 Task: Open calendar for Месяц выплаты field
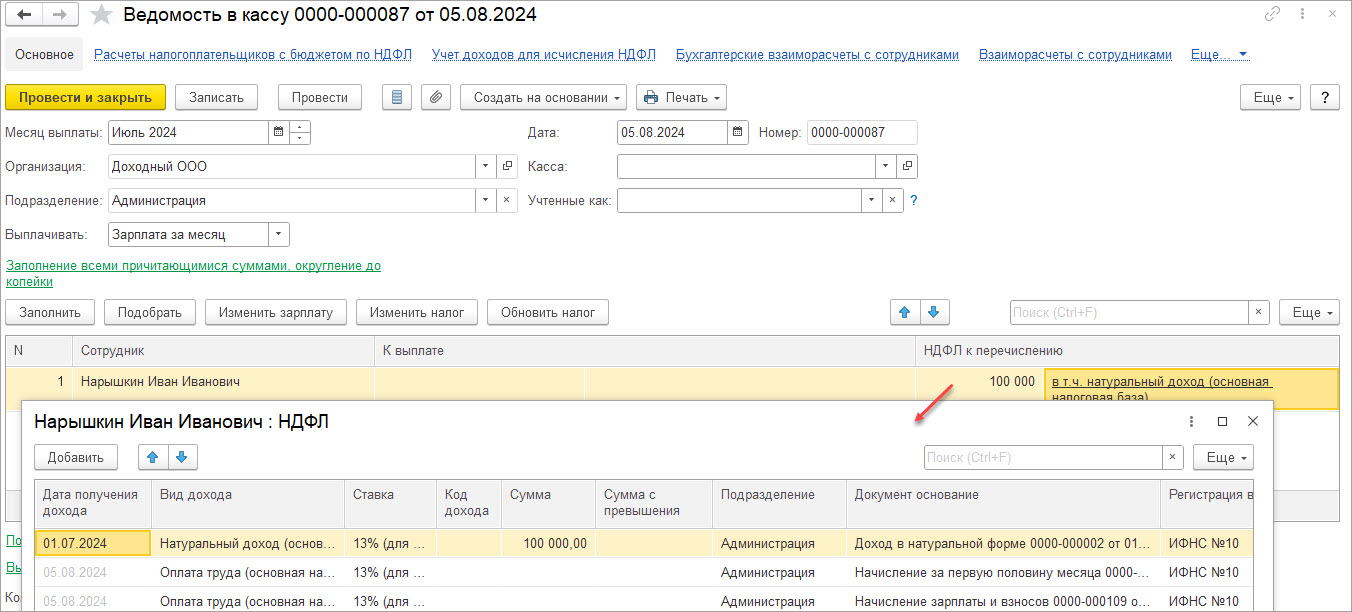(278, 132)
